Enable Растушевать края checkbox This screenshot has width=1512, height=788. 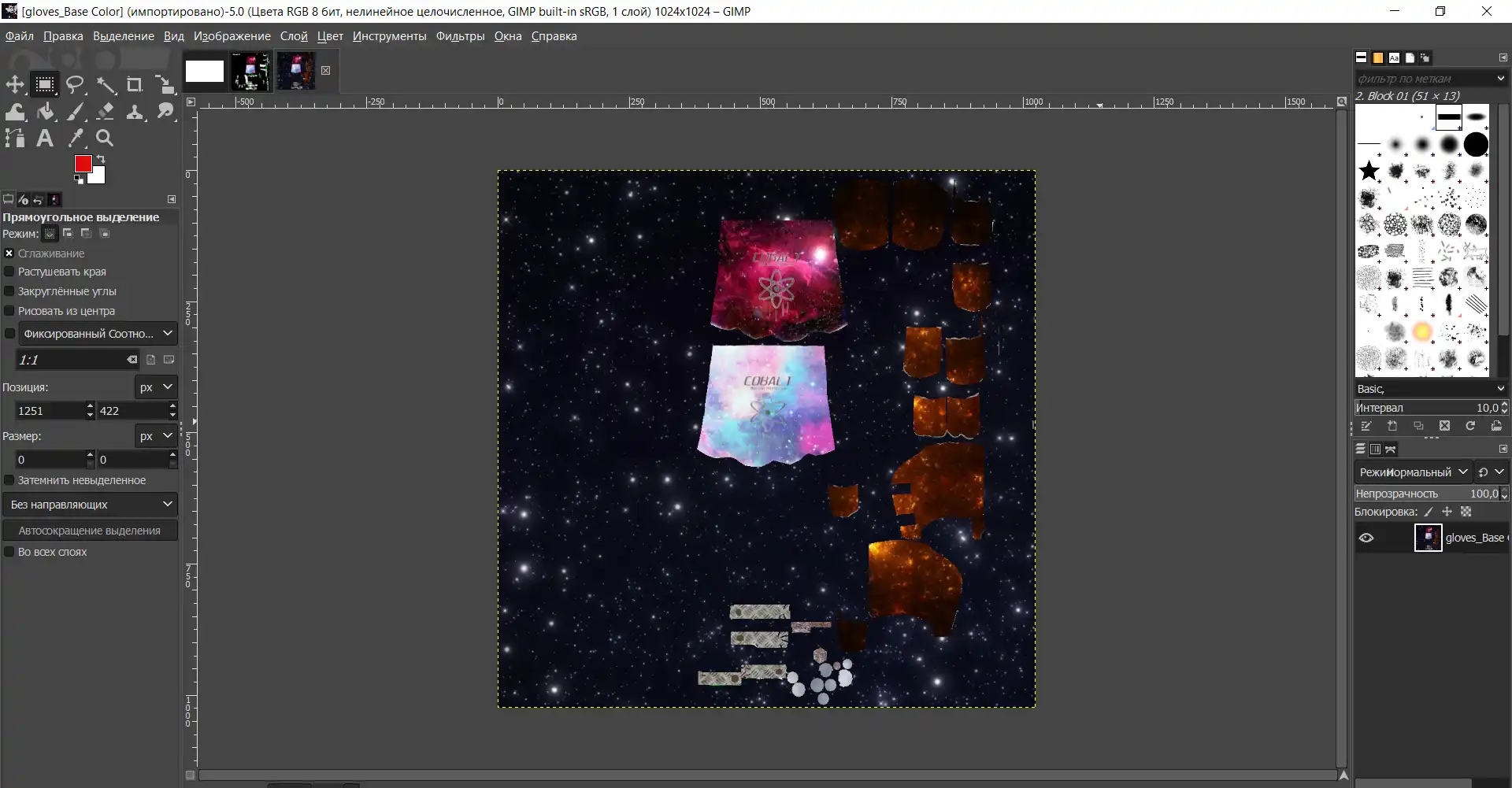(9, 272)
